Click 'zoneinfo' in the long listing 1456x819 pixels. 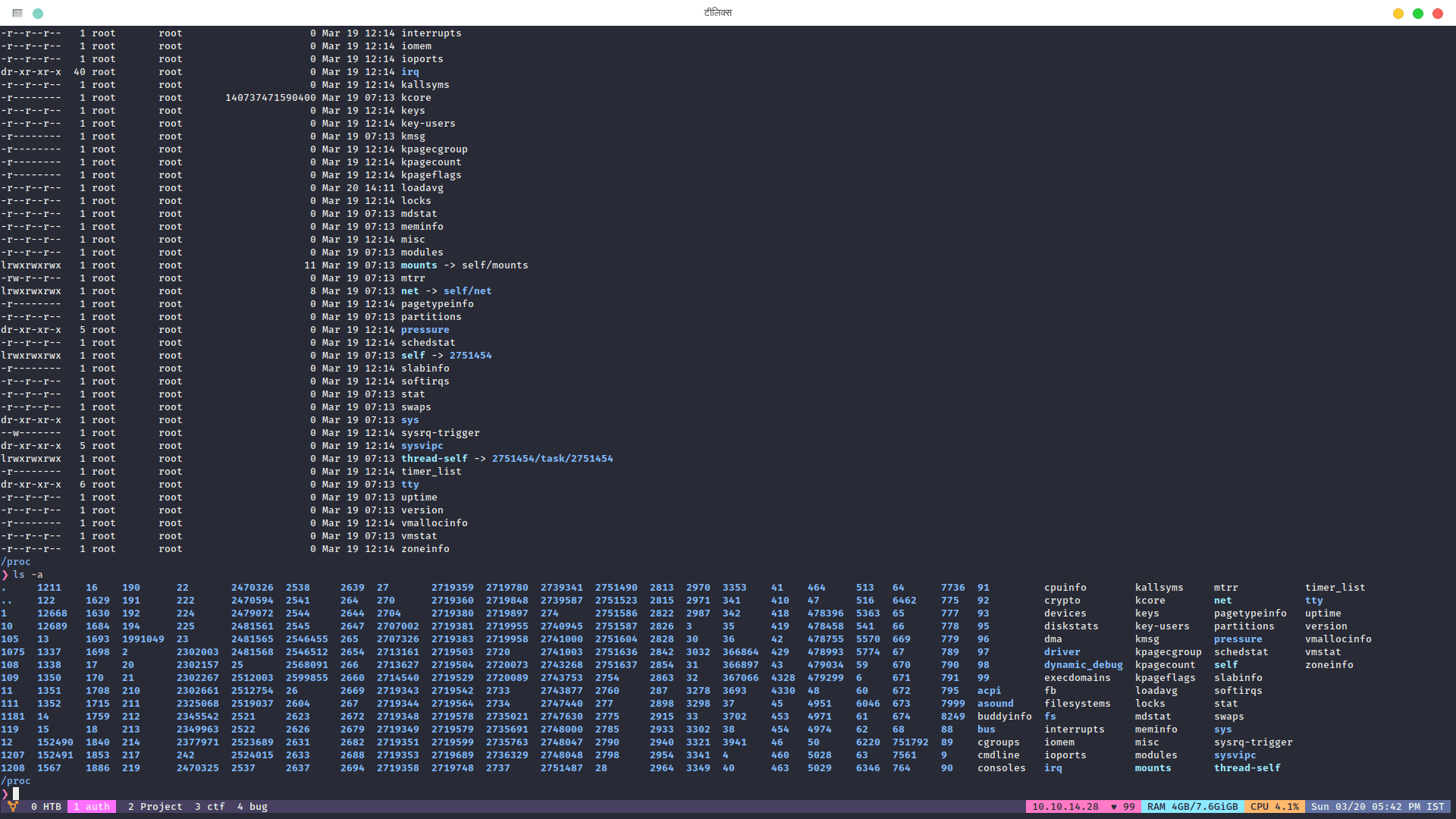[425, 549]
